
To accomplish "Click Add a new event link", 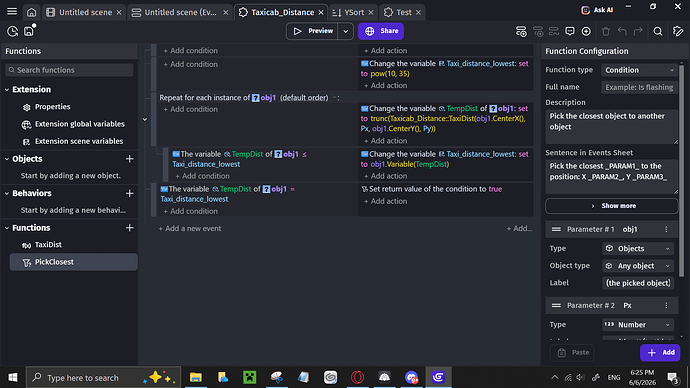I will [x=190, y=228].
